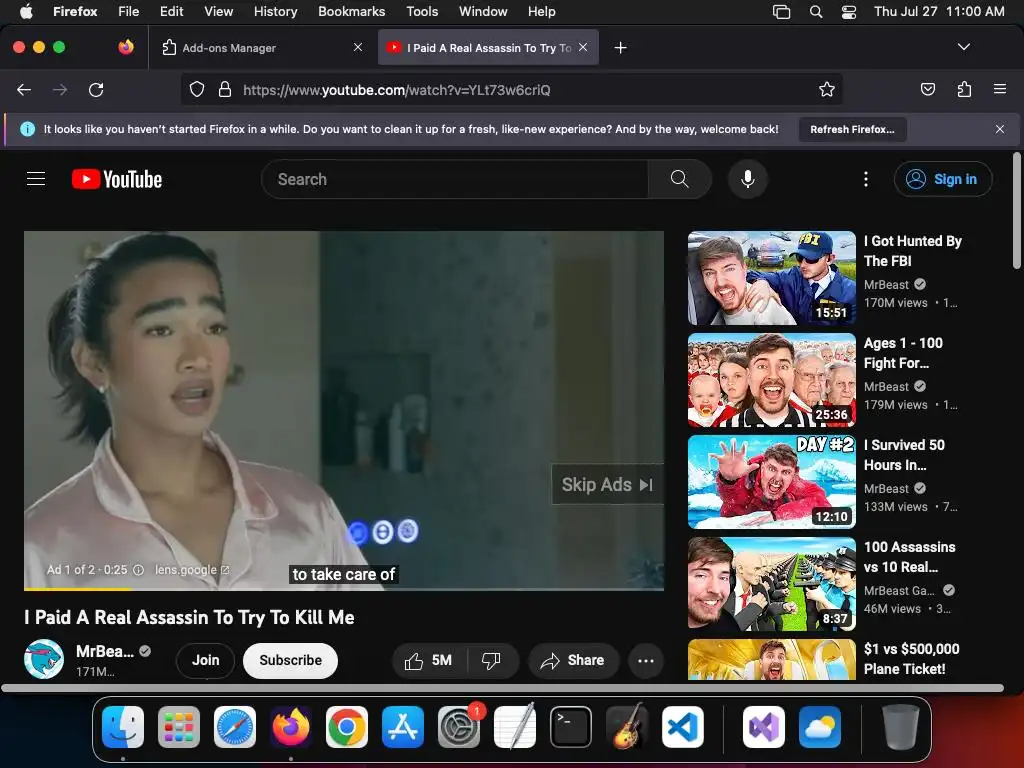Subscribe to MrBeast channel
This screenshot has width=1024, height=768.
click(x=291, y=661)
